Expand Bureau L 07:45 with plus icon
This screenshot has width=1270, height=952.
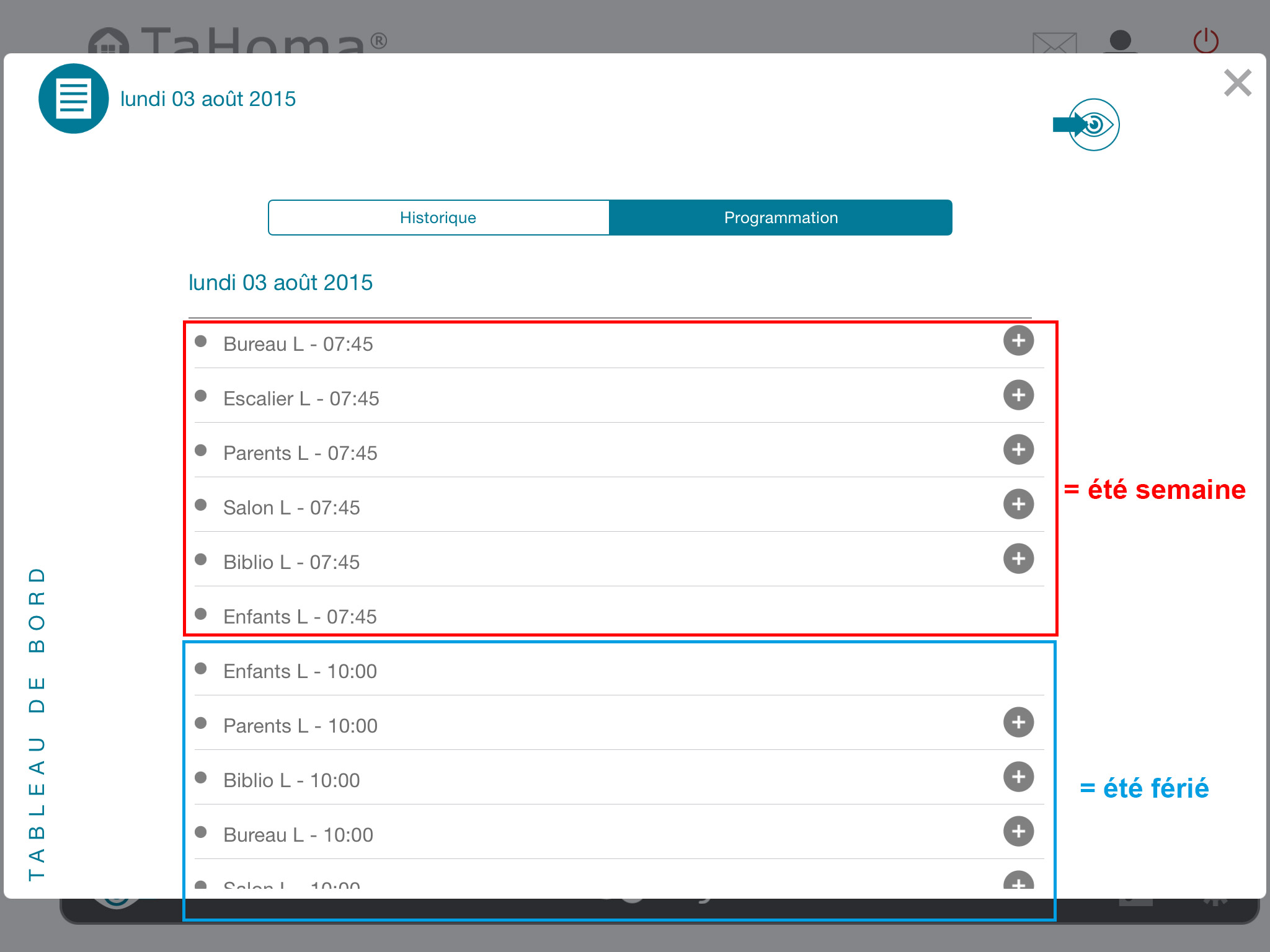tap(1018, 341)
